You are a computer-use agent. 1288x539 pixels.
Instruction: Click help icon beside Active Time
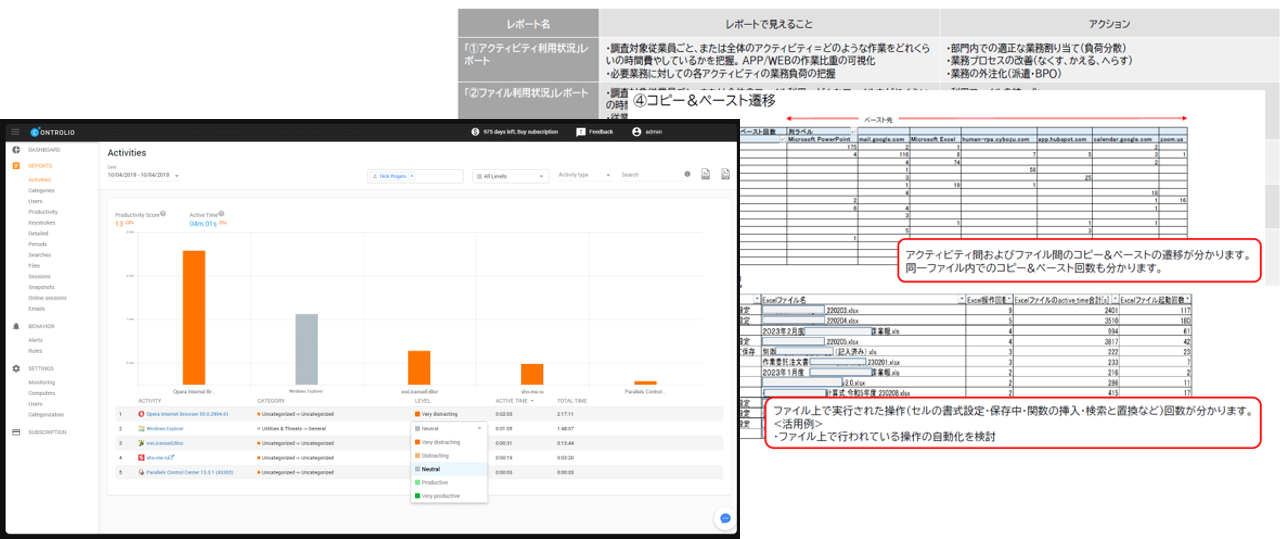221,214
